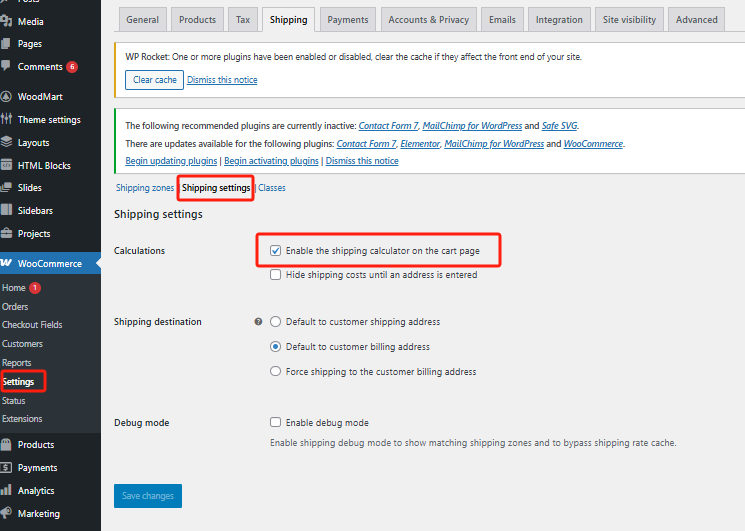Open Projects via its pin icon

tap(7, 234)
